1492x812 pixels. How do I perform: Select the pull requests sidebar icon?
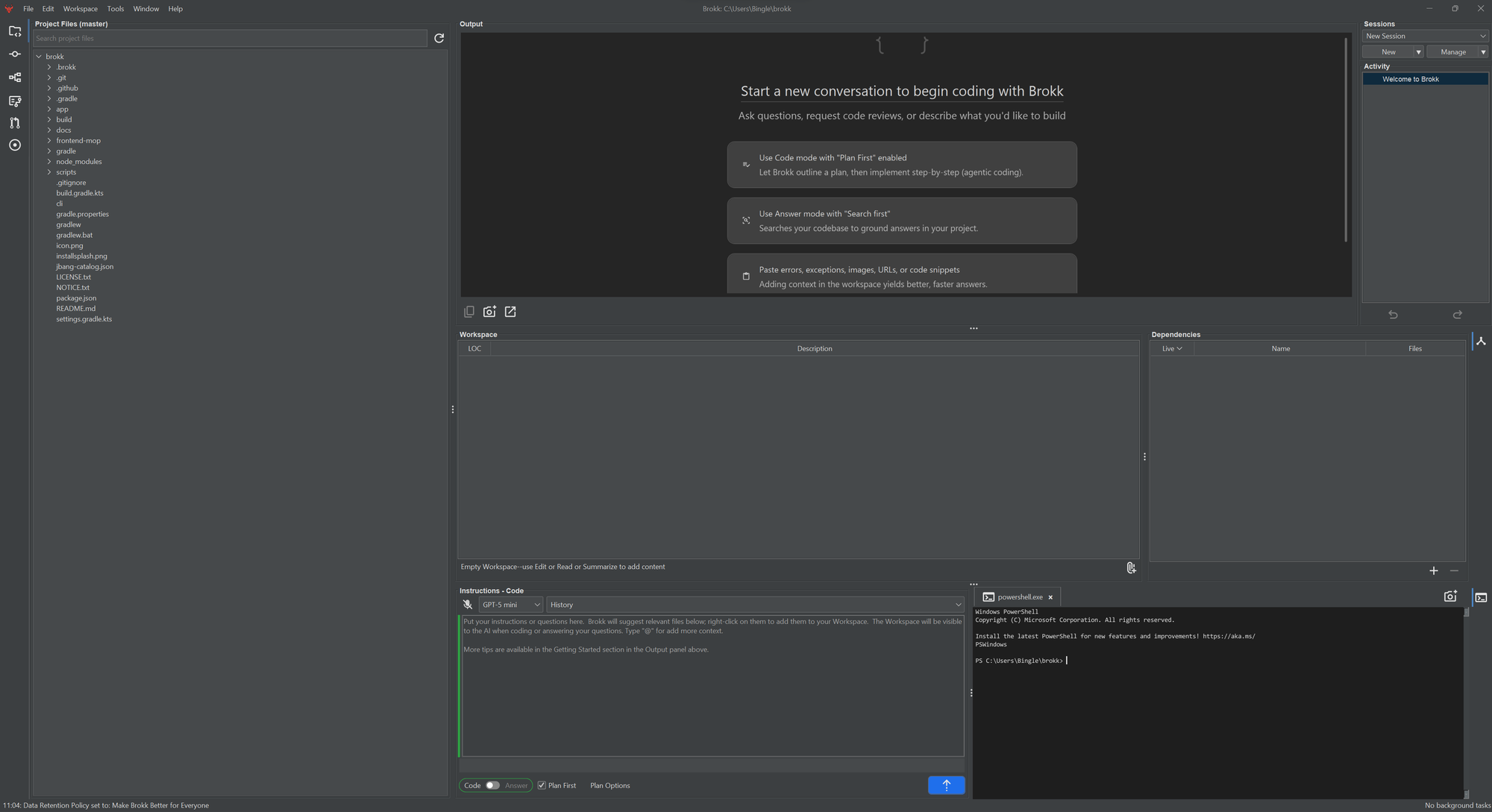[14, 123]
